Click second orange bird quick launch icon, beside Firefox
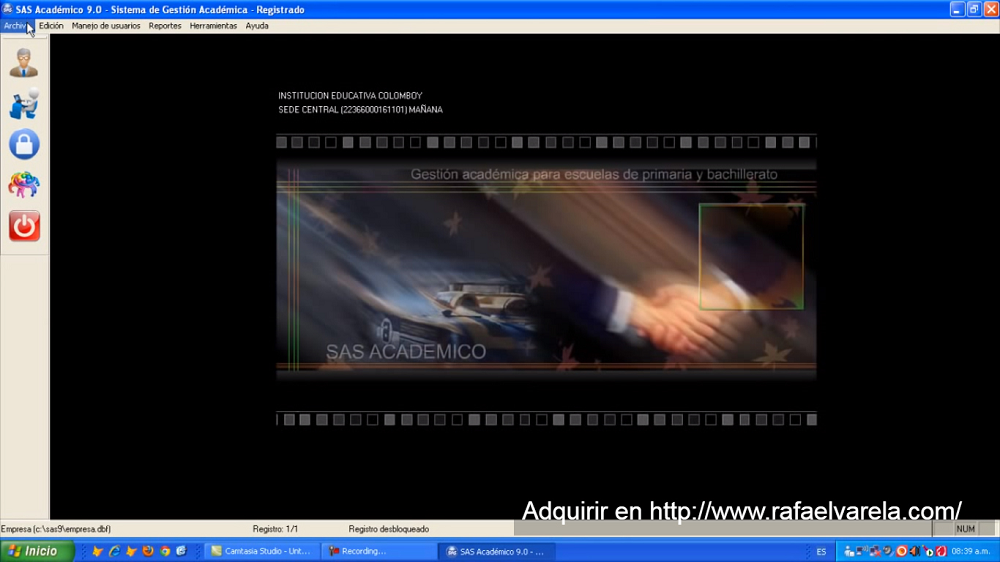Viewport: 1000px width, 562px height. [131, 551]
